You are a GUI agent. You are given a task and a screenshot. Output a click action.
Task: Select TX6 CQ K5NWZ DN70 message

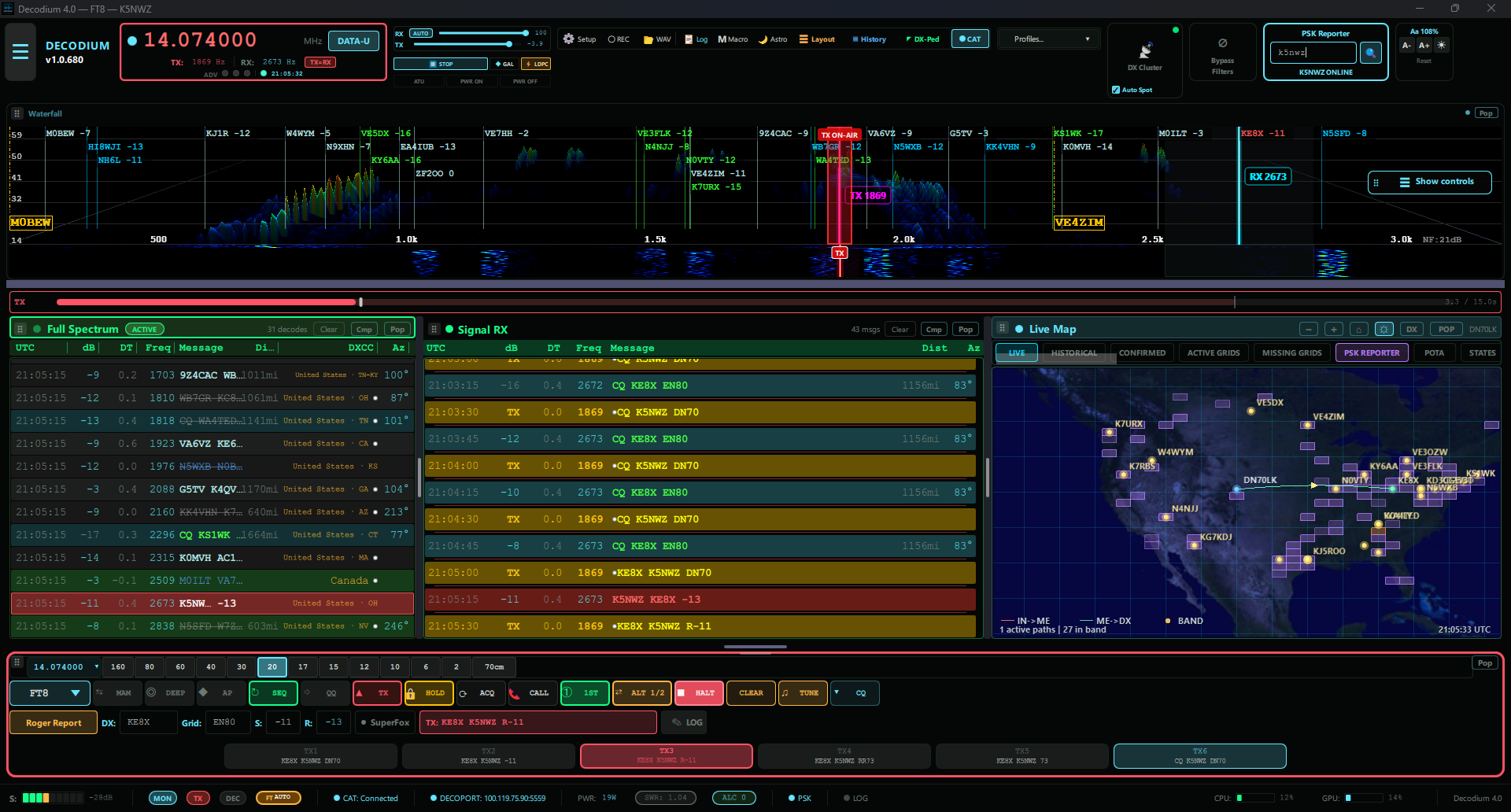(1199, 756)
